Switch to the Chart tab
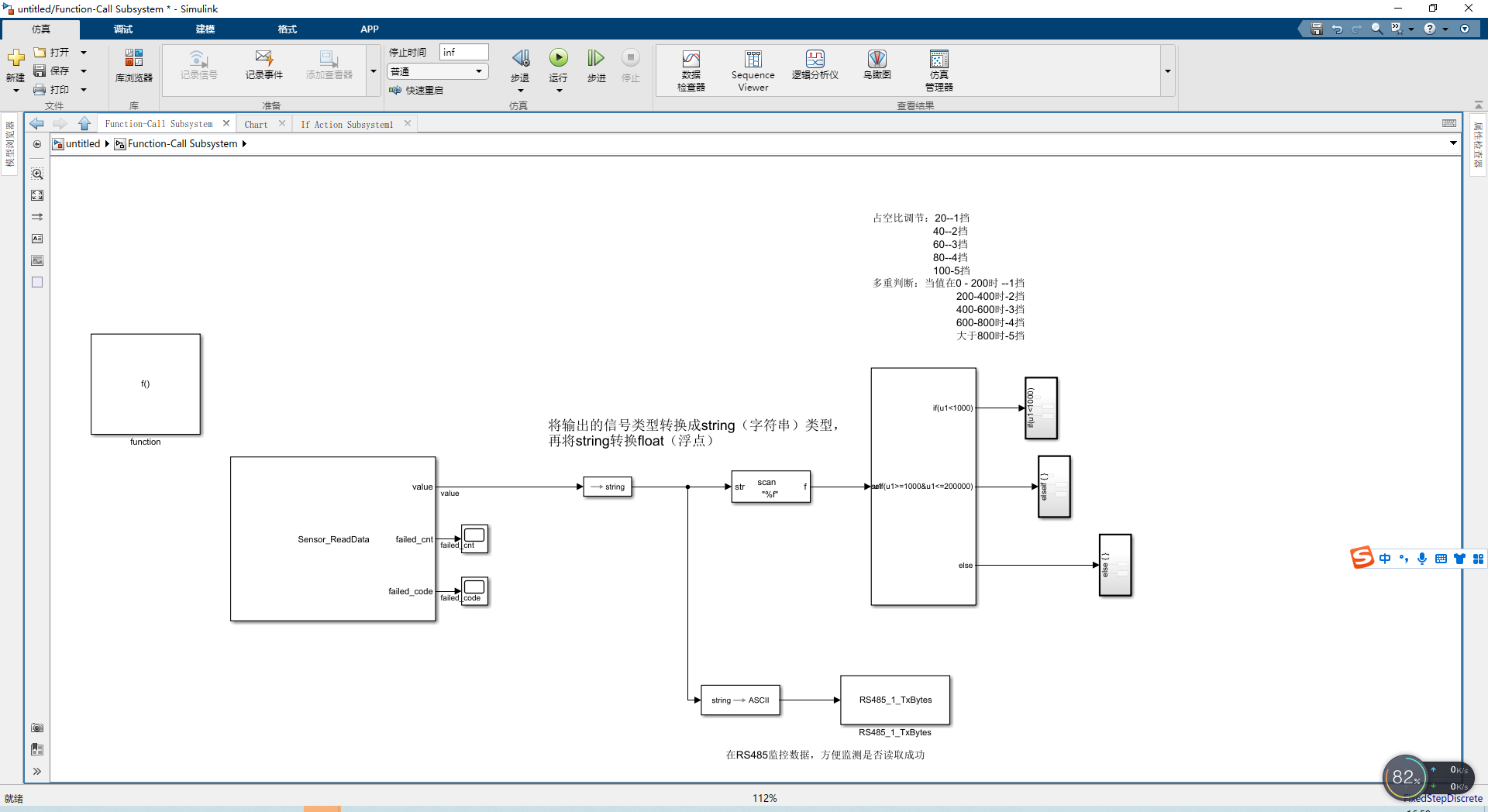 pyautogui.click(x=256, y=124)
